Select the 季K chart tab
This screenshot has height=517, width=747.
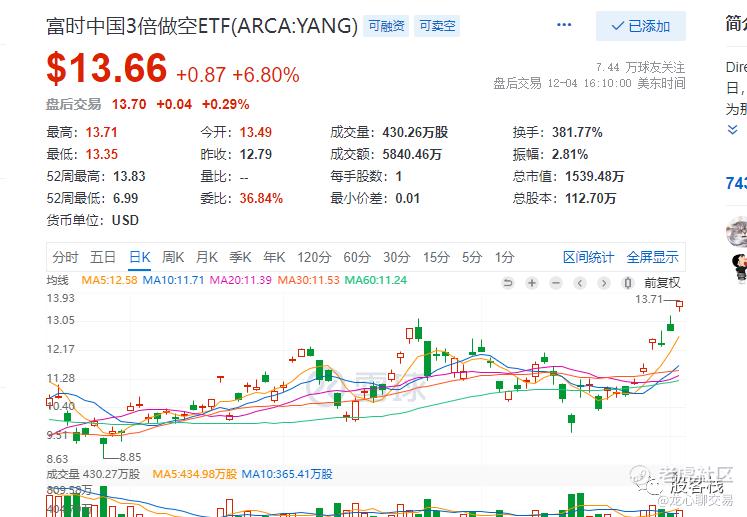pyautogui.click(x=240, y=257)
